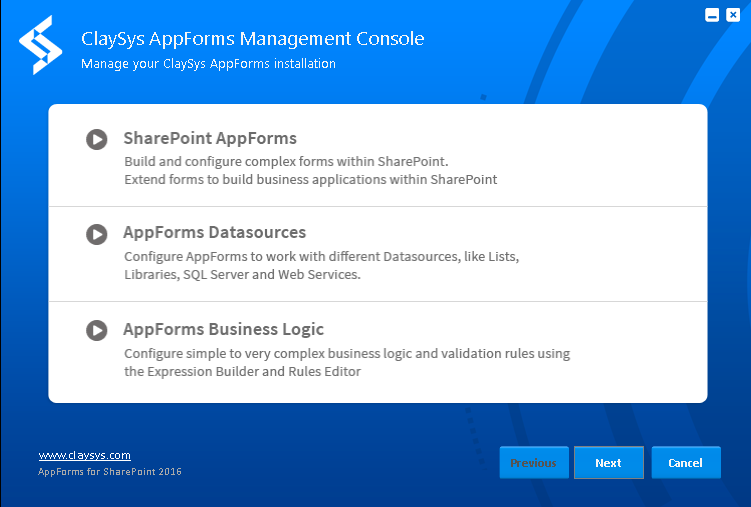Click the 'ClaySys AppForms Management Console' title
Screen dimensions: 751x507
click(253, 39)
